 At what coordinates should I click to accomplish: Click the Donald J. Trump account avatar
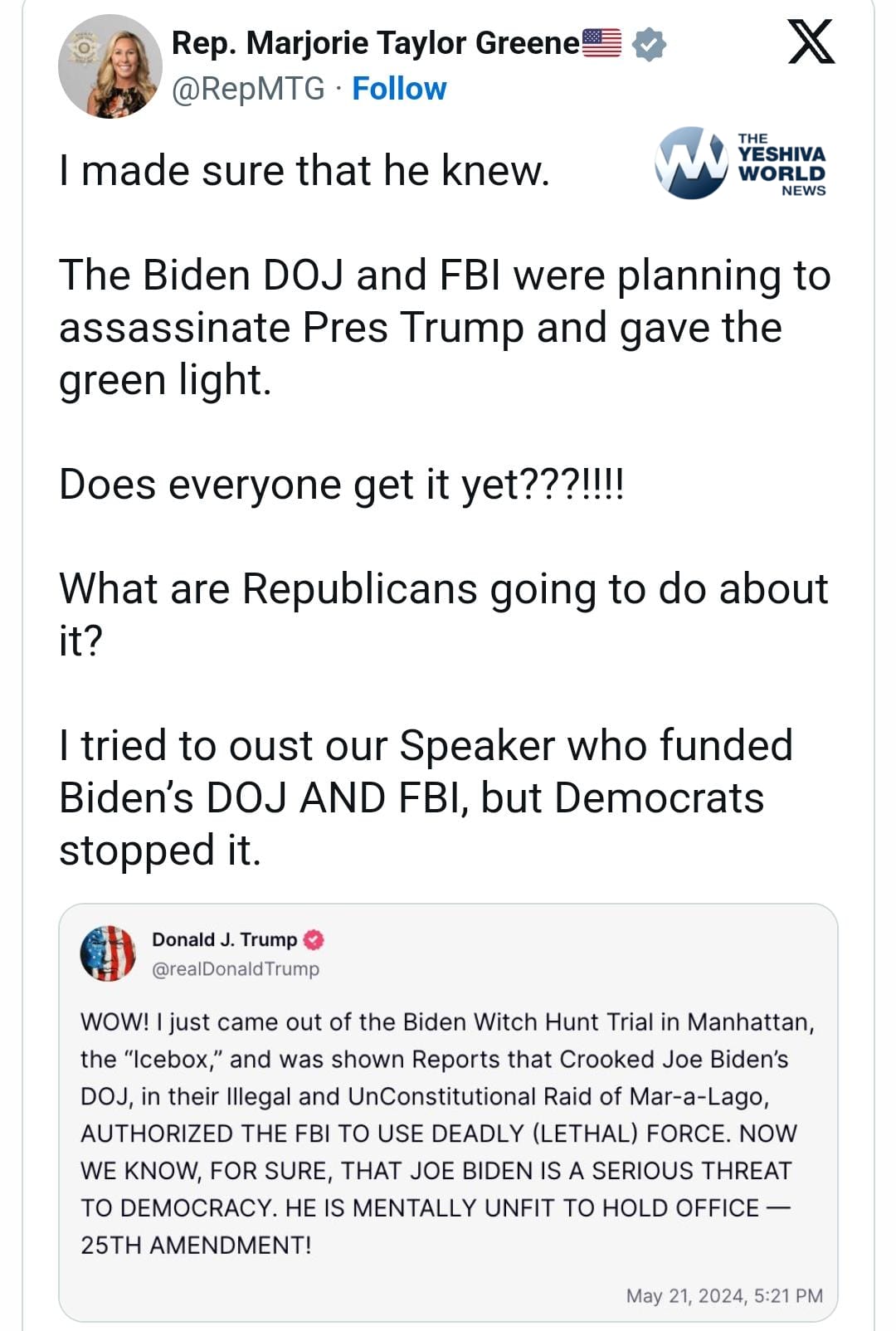click(x=108, y=953)
